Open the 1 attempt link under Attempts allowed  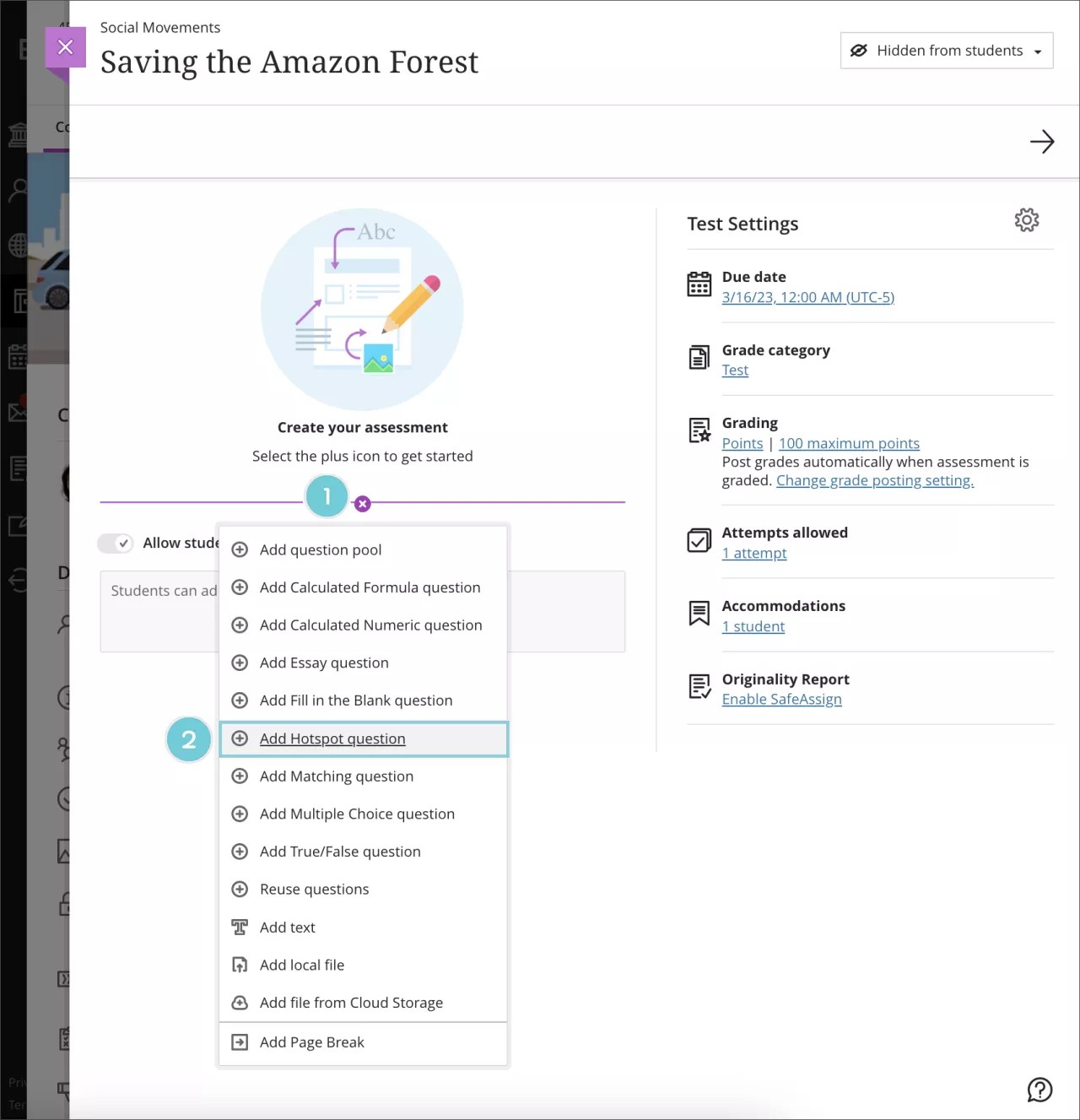click(x=754, y=553)
